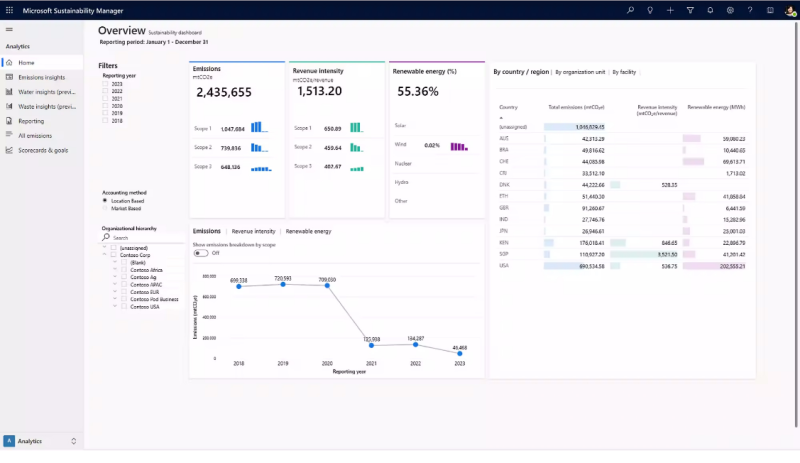Select Location Based accounting method
Screen dimensions: 800x463
click(x=105, y=201)
